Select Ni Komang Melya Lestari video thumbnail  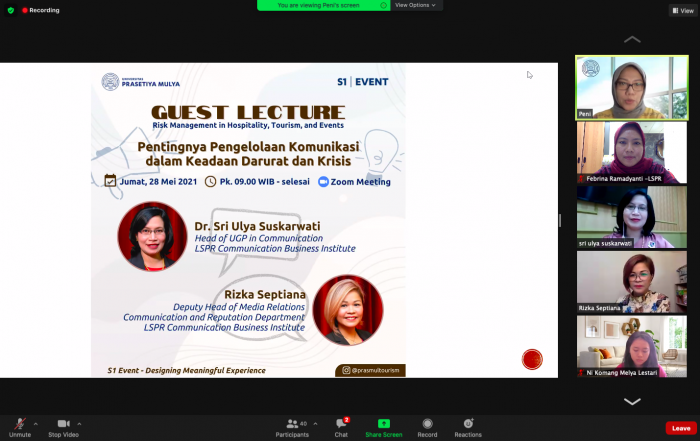pos(632,346)
